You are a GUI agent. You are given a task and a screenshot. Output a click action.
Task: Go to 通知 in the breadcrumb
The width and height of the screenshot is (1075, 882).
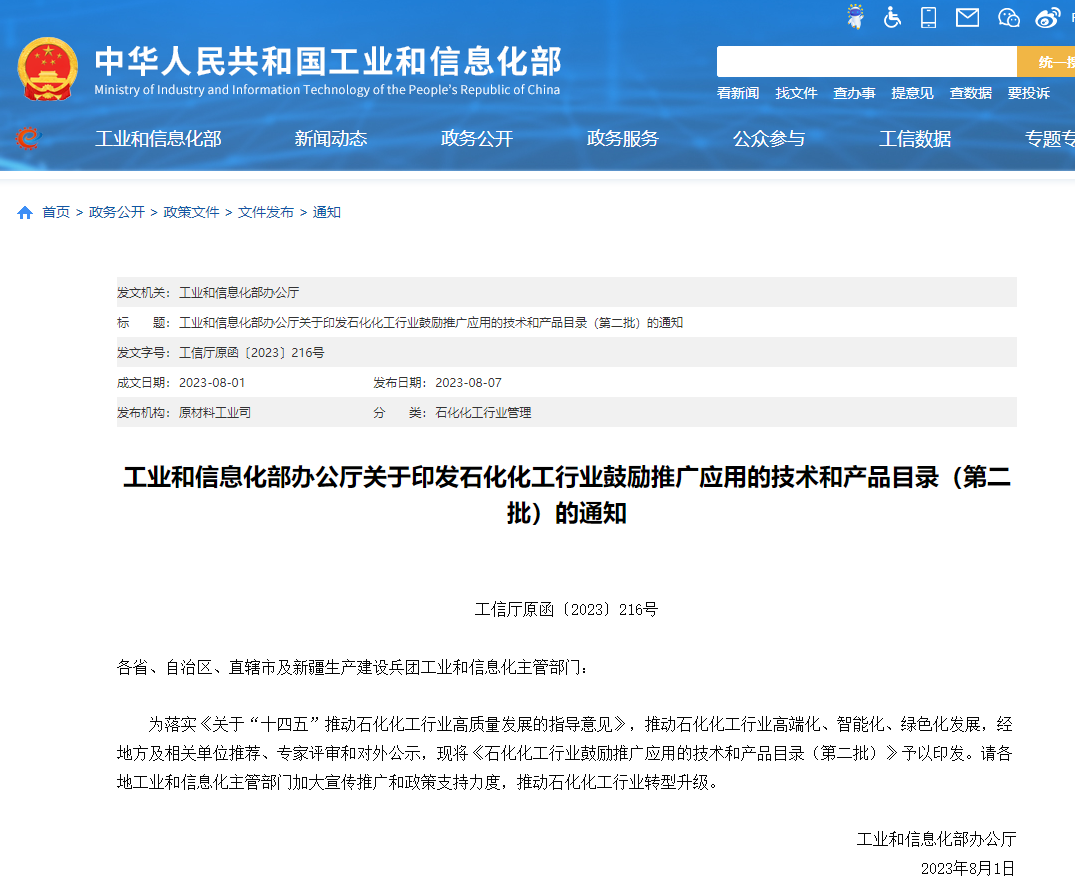[x=326, y=213]
